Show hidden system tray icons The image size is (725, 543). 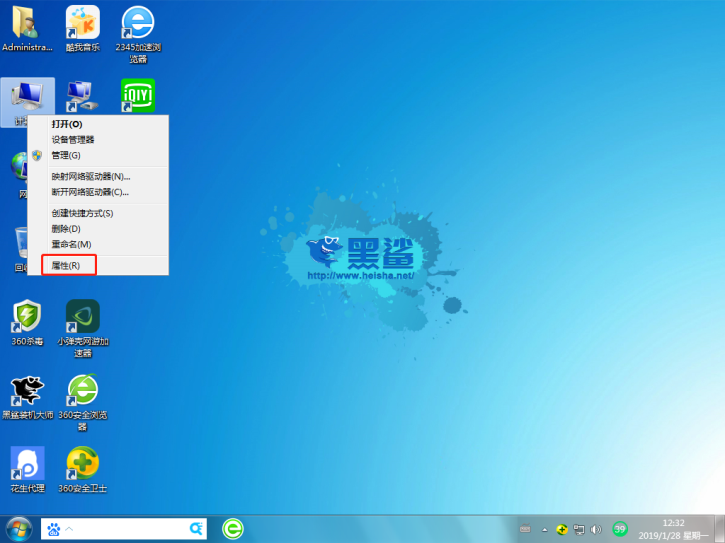click(545, 529)
